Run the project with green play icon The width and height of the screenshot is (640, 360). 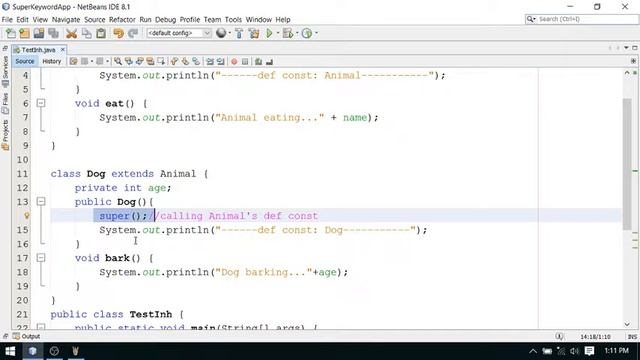[x=269, y=33]
